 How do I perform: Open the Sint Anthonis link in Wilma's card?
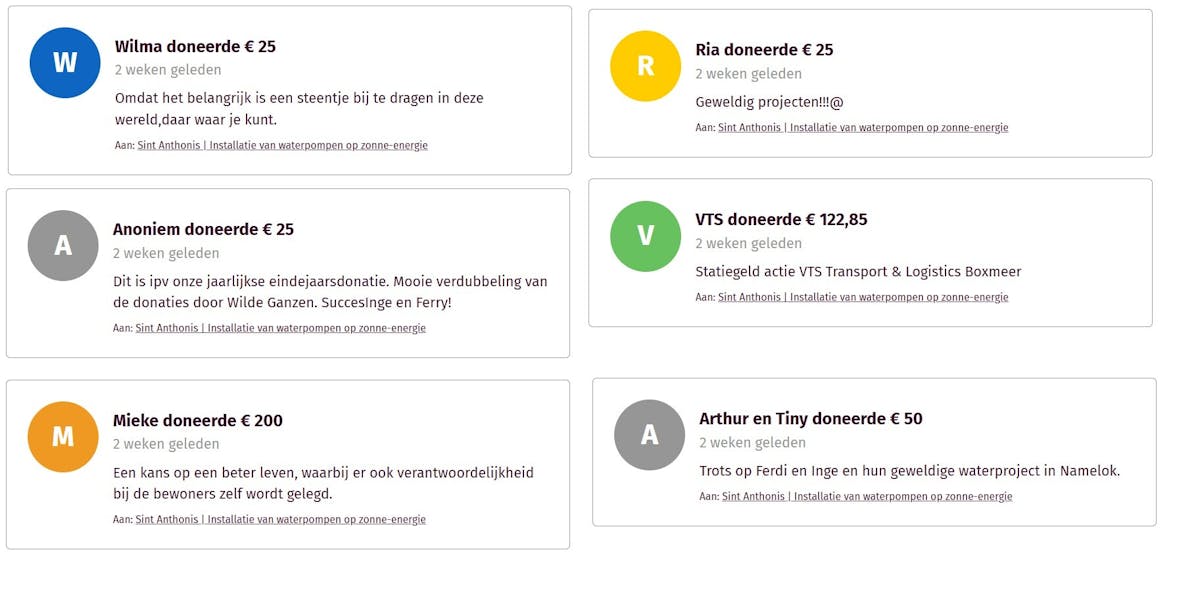(x=282, y=146)
